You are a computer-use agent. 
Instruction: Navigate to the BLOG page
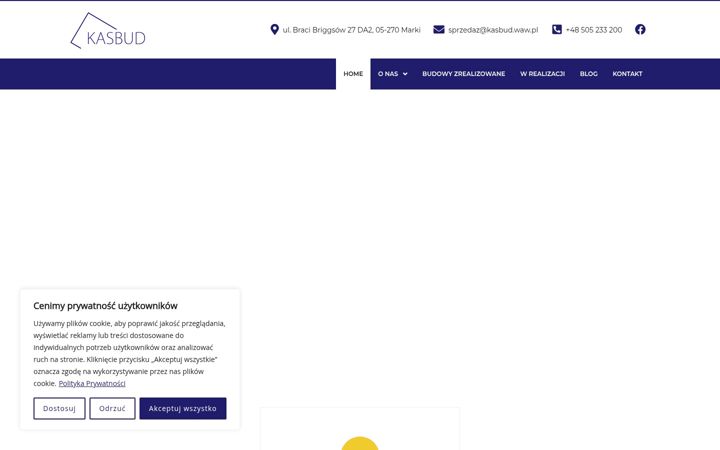(x=589, y=74)
